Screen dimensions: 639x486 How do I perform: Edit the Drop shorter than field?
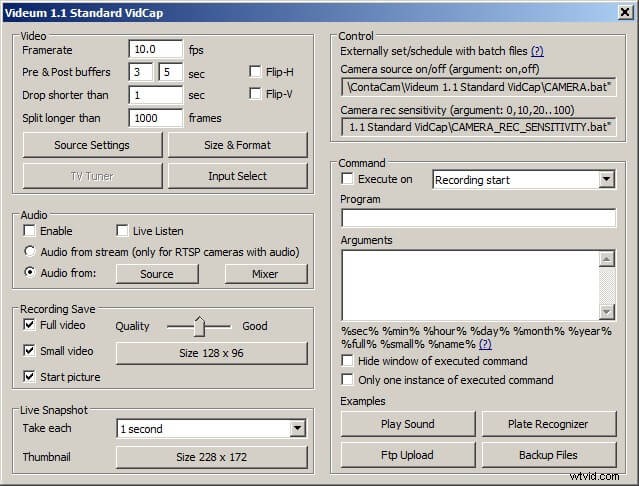155,95
